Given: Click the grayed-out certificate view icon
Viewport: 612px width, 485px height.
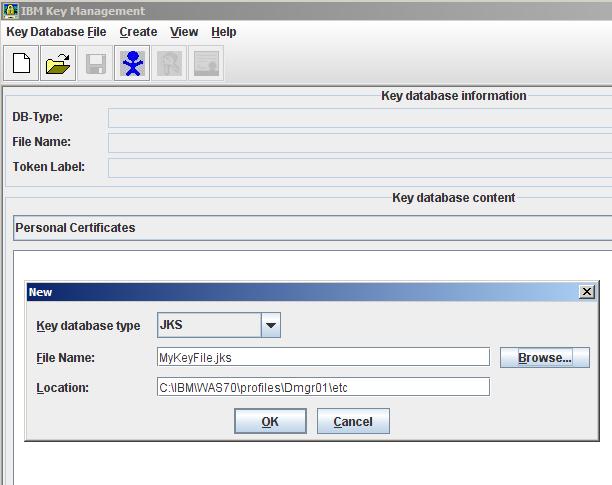Looking at the screenshot, I should [206, 63].
